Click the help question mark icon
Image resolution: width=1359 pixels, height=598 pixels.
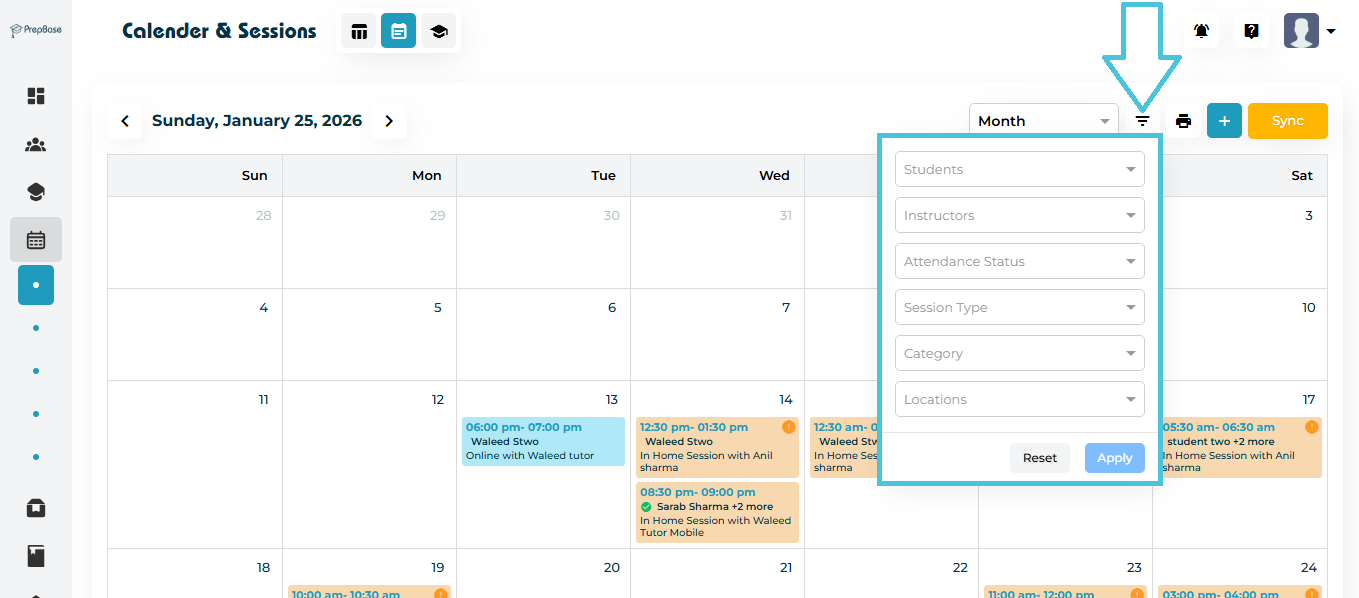click(x=1251, y=31)
